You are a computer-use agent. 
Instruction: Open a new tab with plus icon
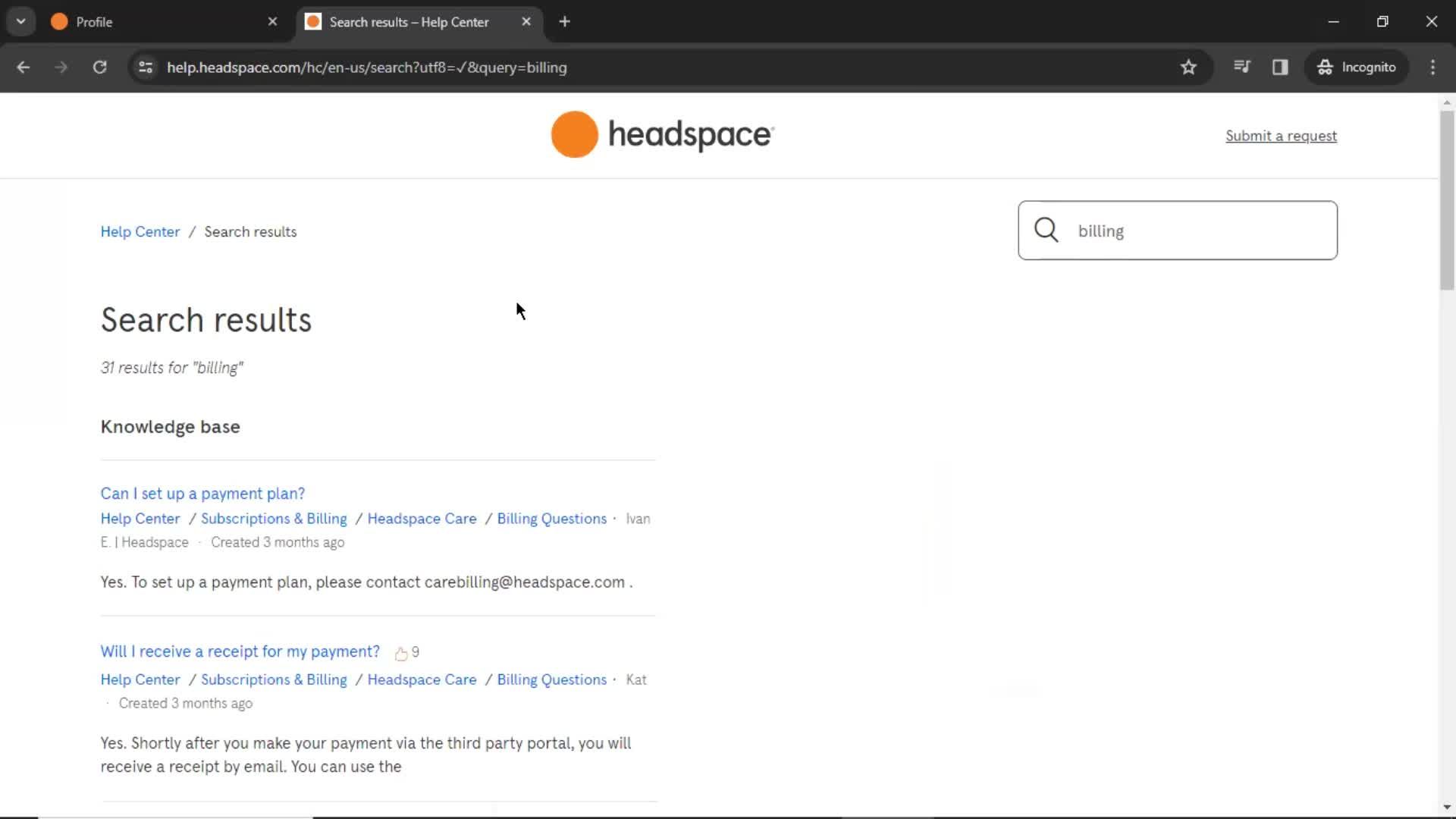pos(564,22)
